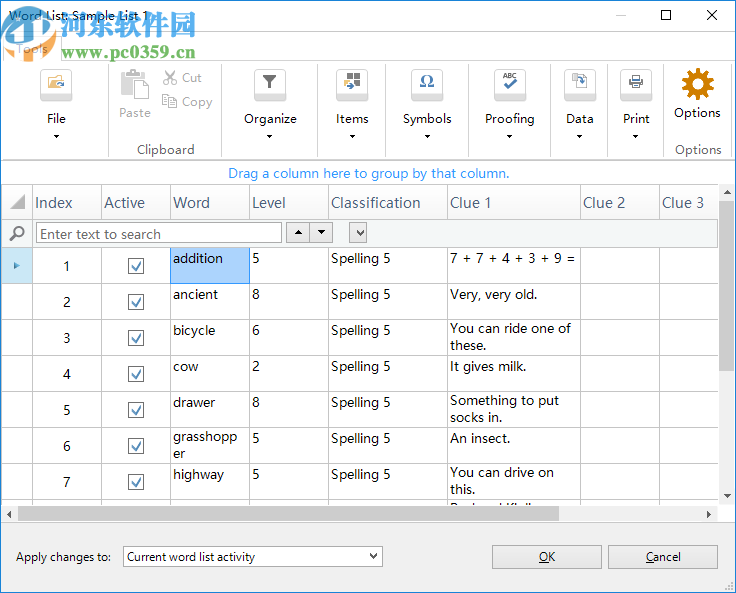Click the Paste clipboard icon
The image size is (736, 593).
pyautogui.click(x=134, y=85)
